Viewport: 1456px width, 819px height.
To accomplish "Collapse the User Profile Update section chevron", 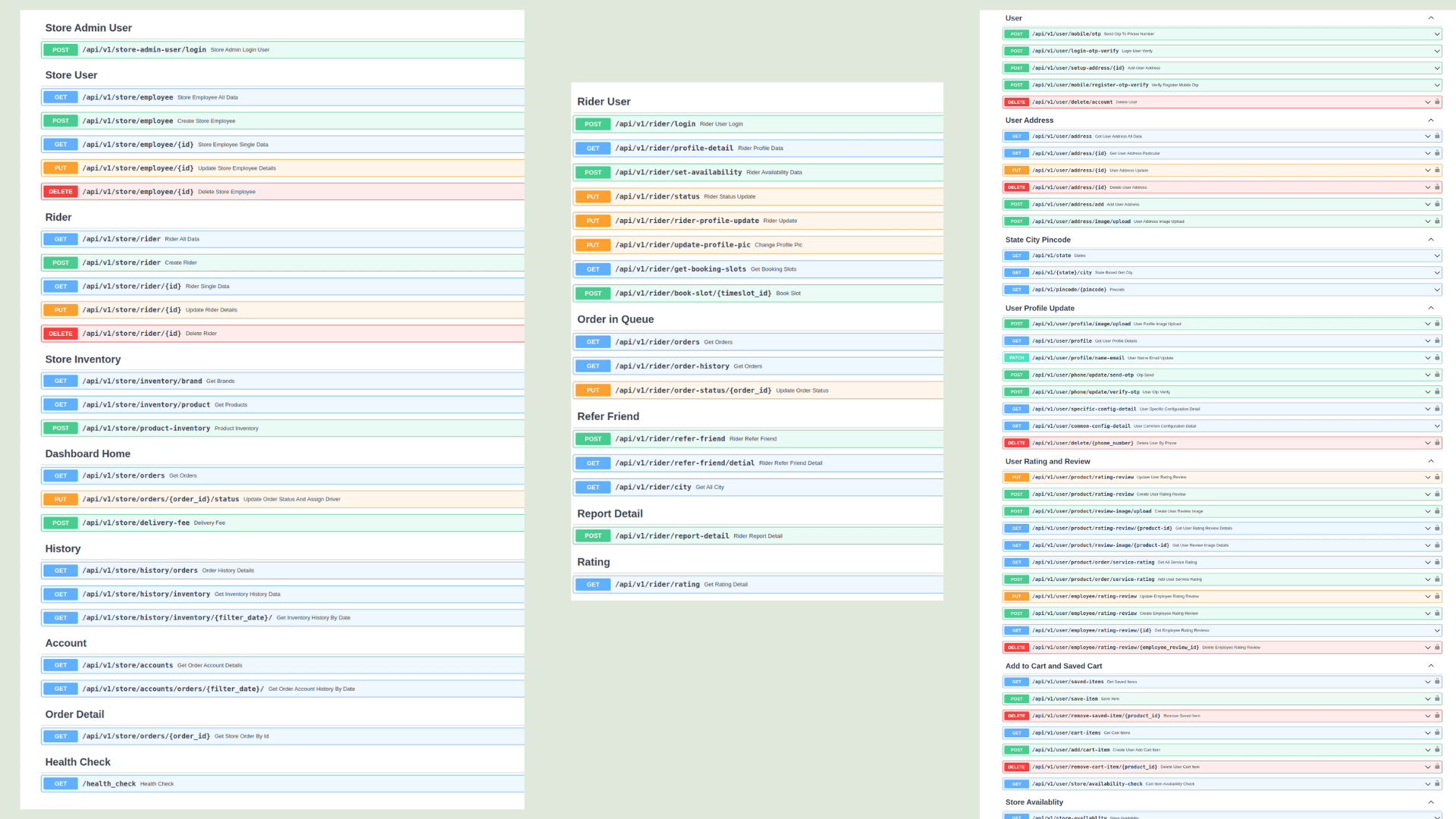I will (1431, 308).
